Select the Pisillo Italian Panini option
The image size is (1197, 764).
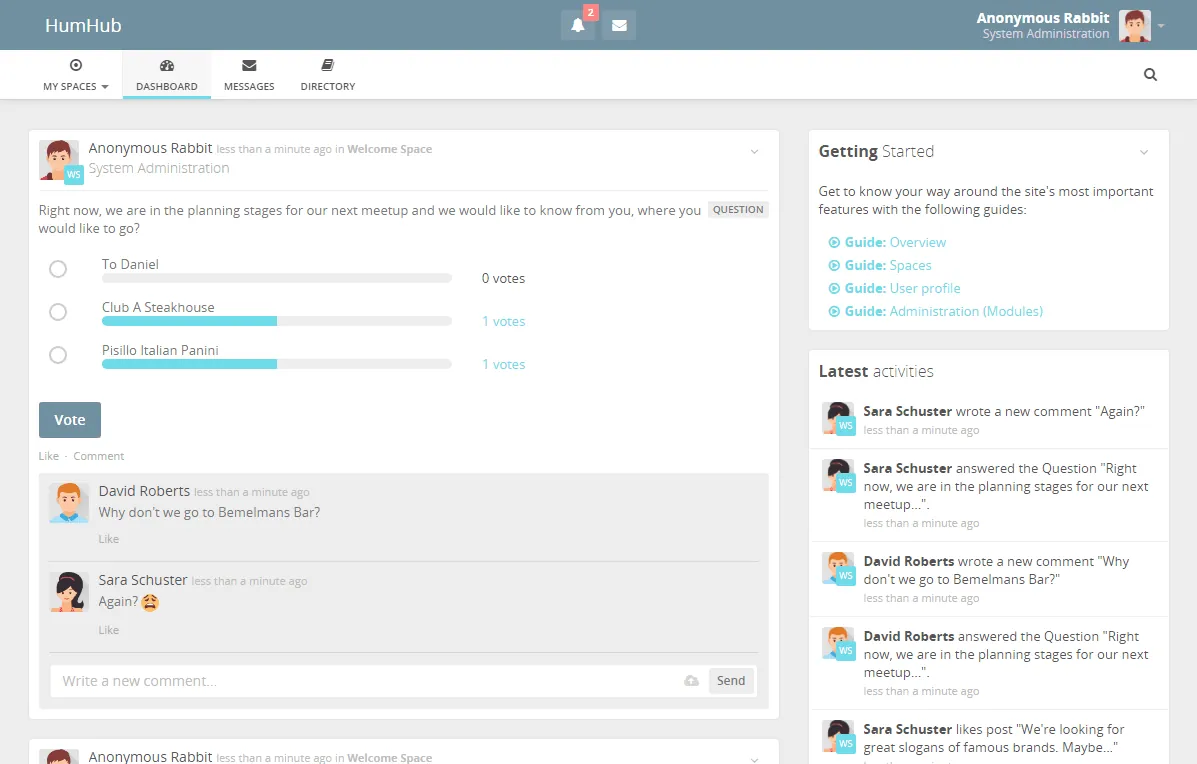pos(58,355)
